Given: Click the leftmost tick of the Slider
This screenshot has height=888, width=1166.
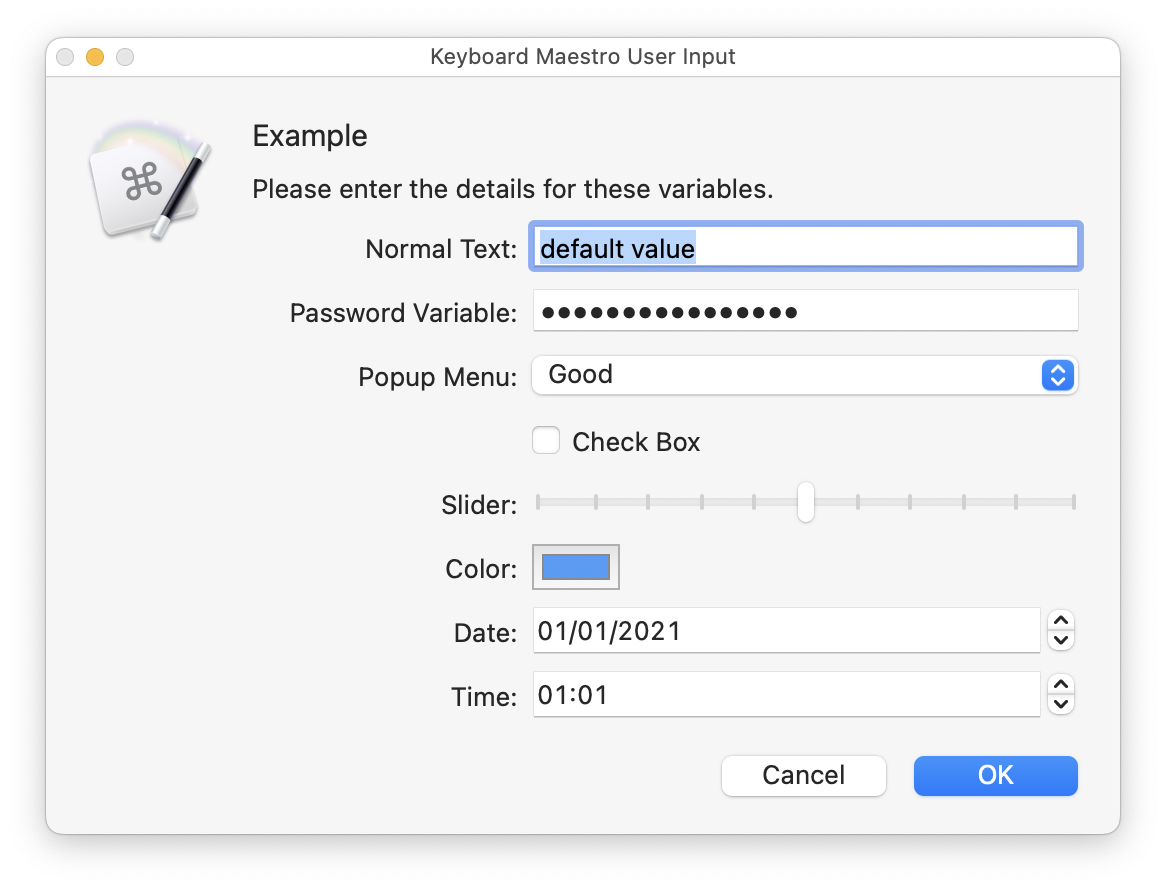Looking at the screenshot, I should (x=538, y=502).
